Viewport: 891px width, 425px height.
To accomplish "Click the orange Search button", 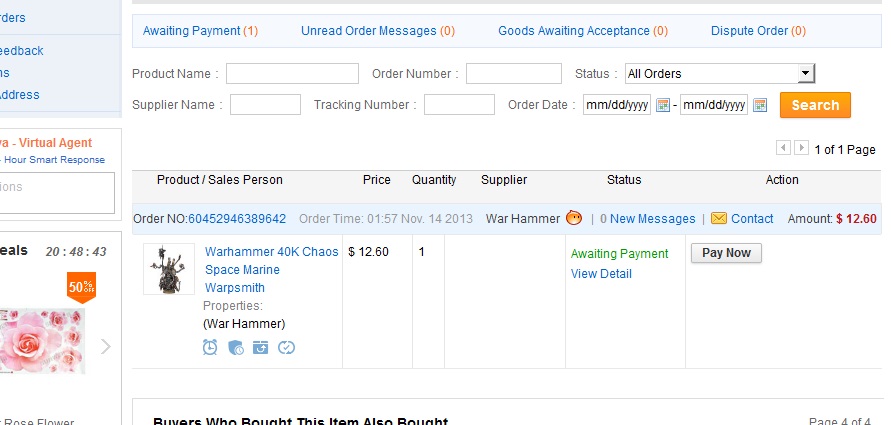I will tap(815, 105).
